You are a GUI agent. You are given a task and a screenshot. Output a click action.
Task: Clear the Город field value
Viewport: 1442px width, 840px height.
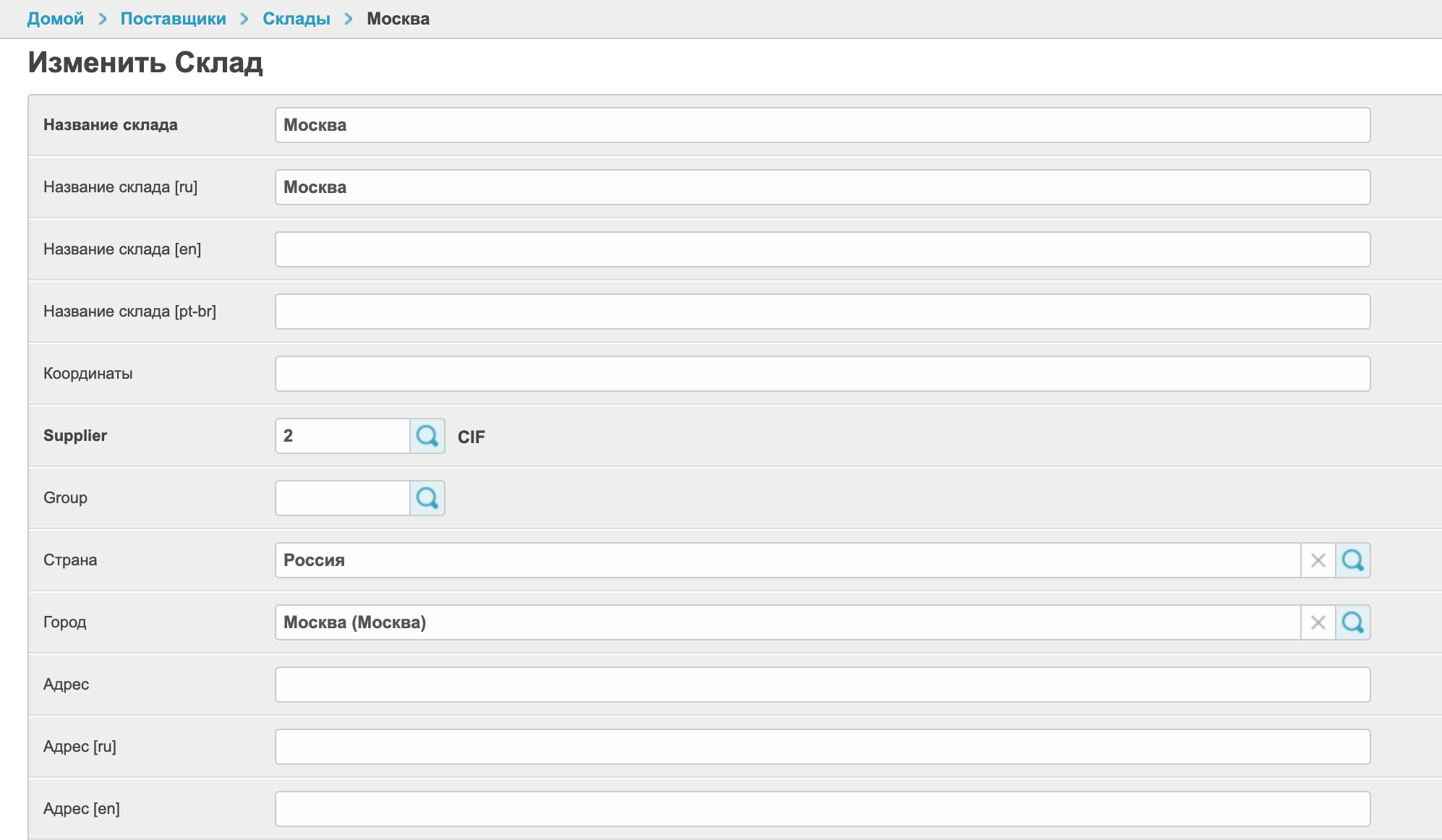coord(1318,622)
